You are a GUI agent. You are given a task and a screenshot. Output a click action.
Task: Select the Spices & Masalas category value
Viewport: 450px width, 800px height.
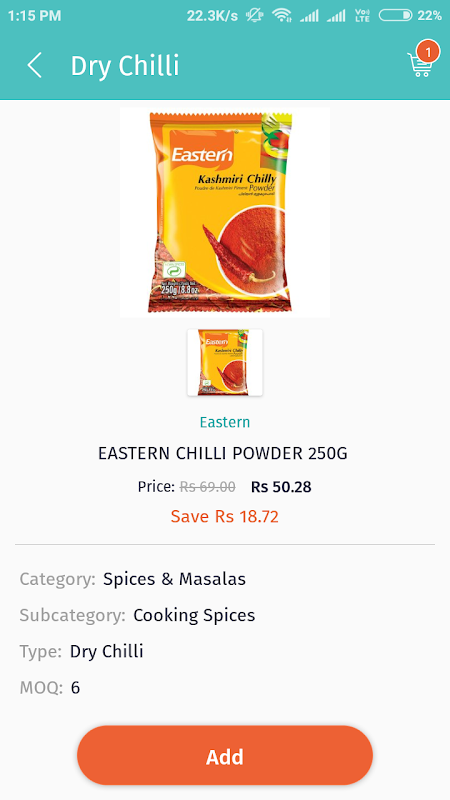(174, 579)
